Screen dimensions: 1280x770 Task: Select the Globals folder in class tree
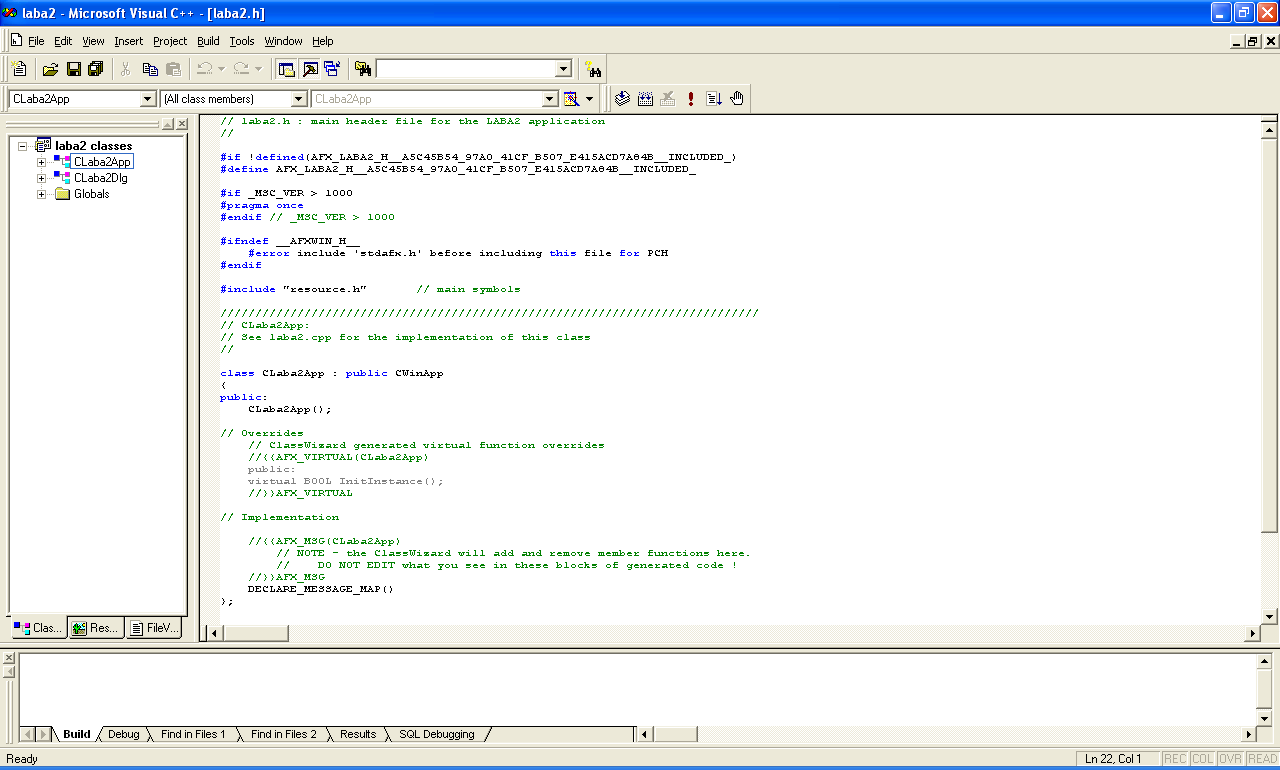pyautogui.click(x=91, y=194)
